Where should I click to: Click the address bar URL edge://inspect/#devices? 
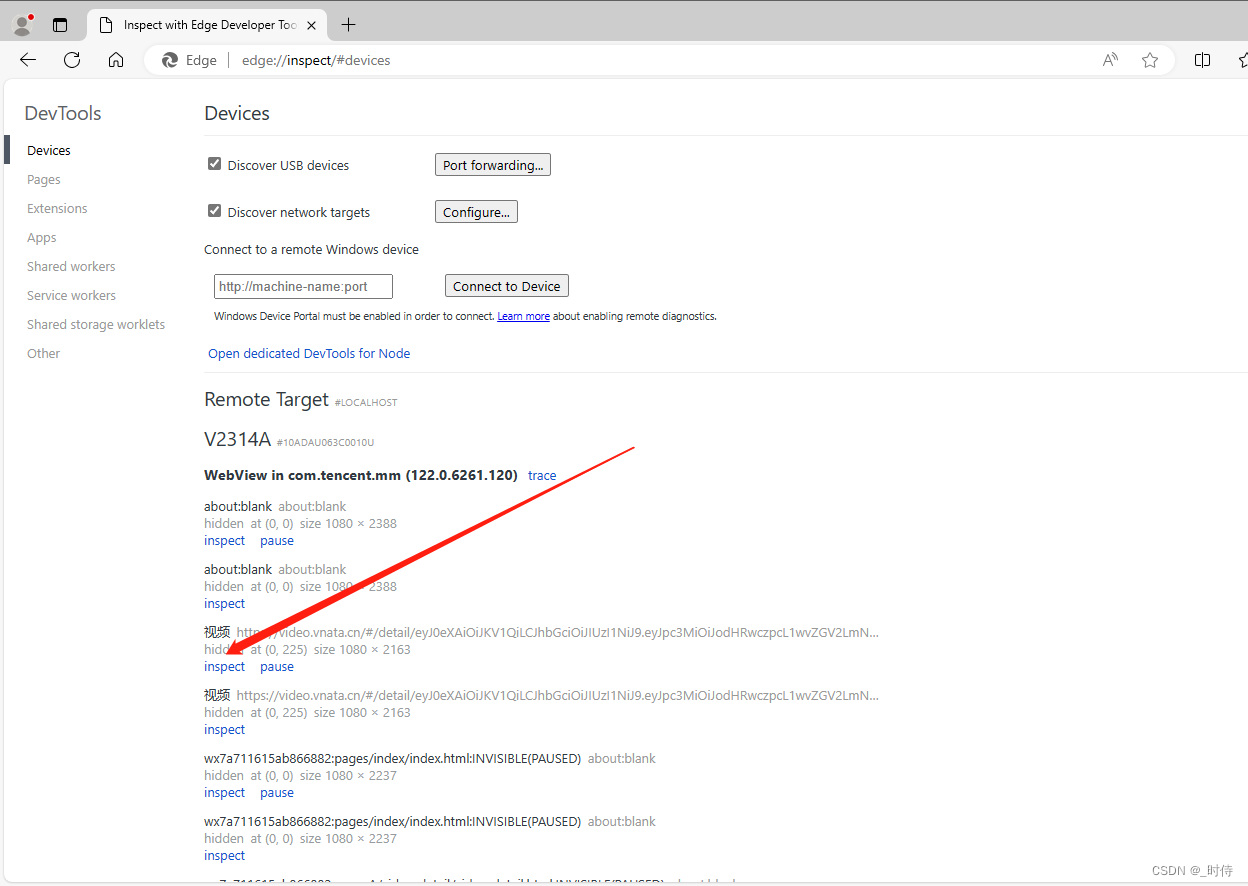[x=316, y=60]
